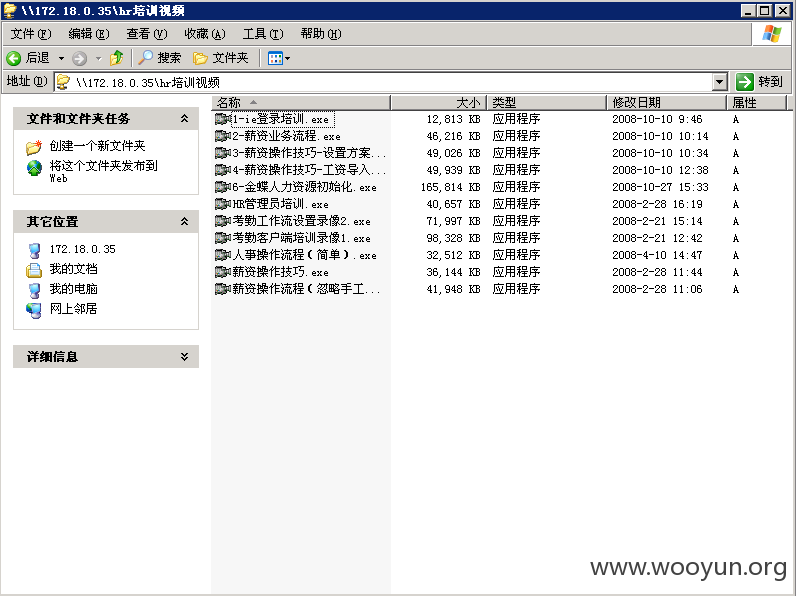Select file name 1-ie登录培训.exe
Viewport: 796px width, 596px height.
click(282, 119)
